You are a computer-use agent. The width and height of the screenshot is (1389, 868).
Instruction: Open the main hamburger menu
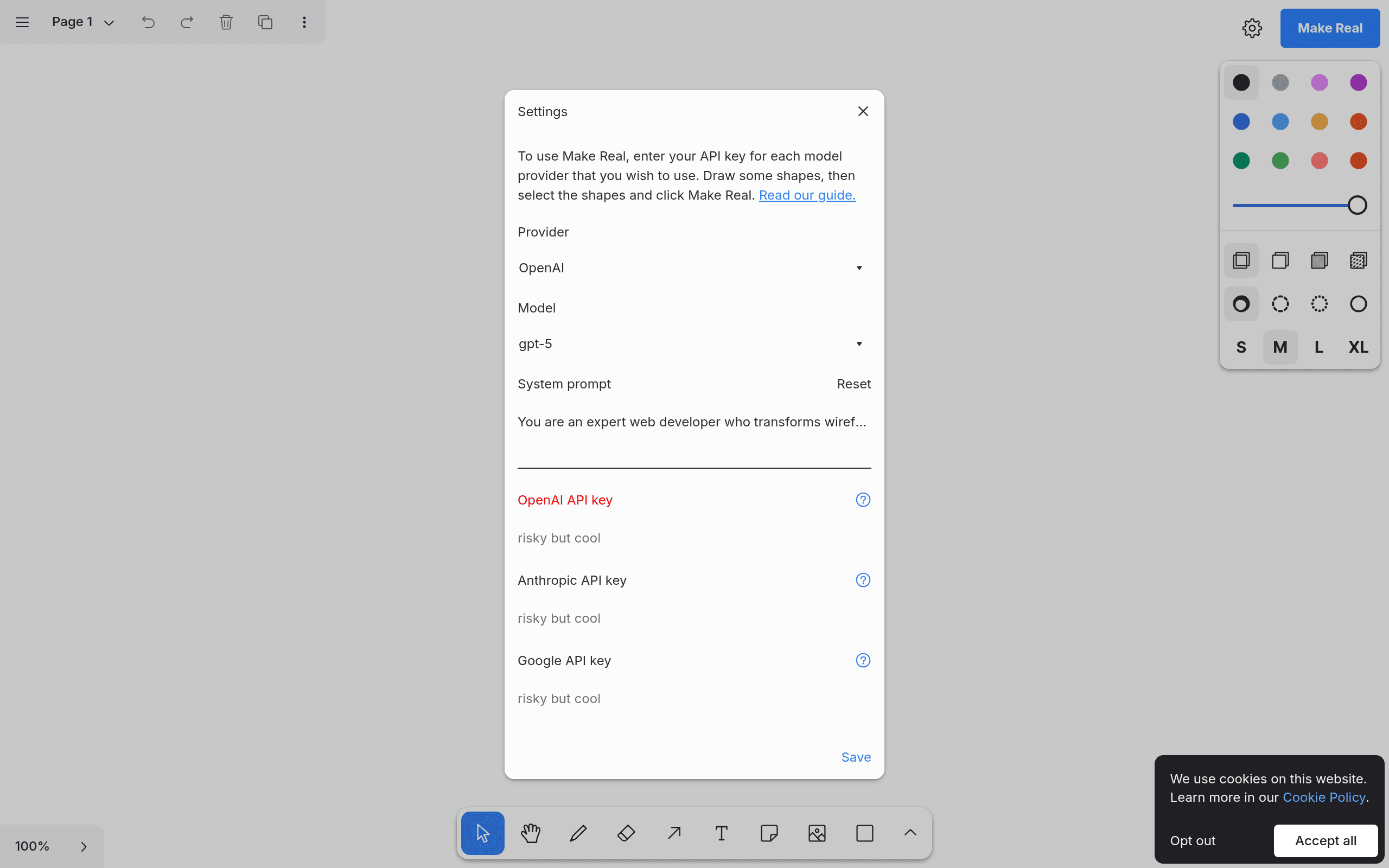[22, 22]
